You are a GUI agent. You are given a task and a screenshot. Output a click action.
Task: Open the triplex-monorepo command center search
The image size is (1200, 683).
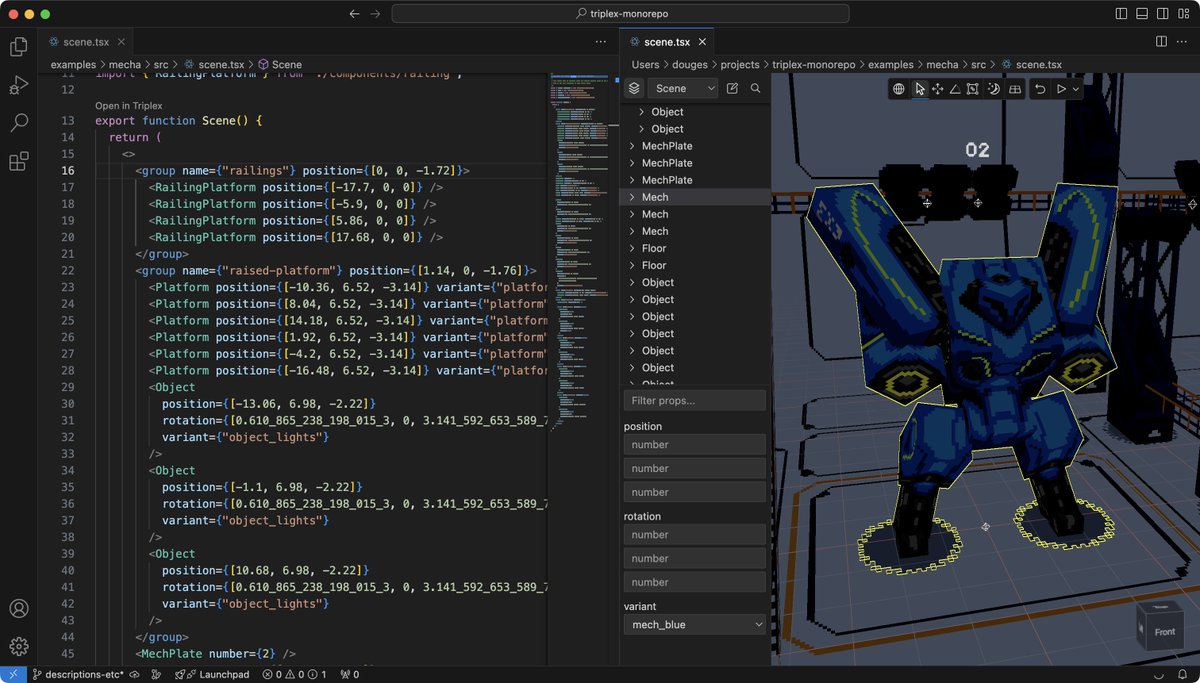click(x=620, y=14)
